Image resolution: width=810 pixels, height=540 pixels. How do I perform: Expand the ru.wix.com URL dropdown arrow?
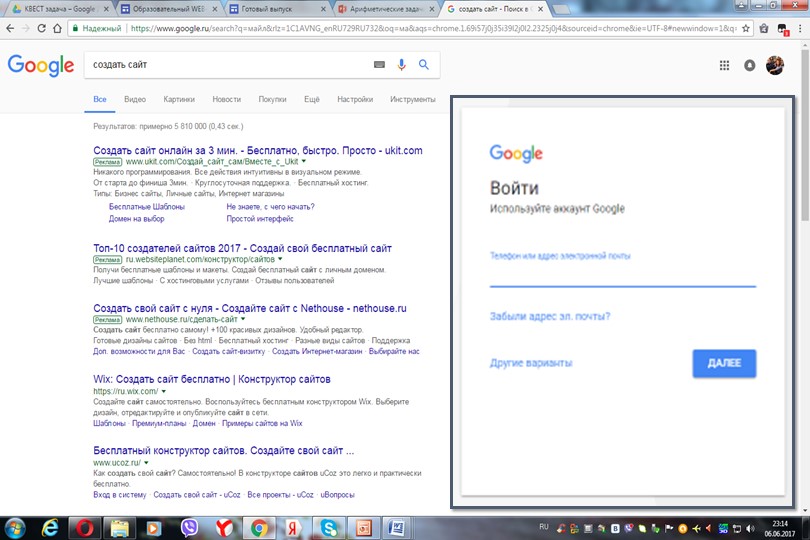point(164,391)
